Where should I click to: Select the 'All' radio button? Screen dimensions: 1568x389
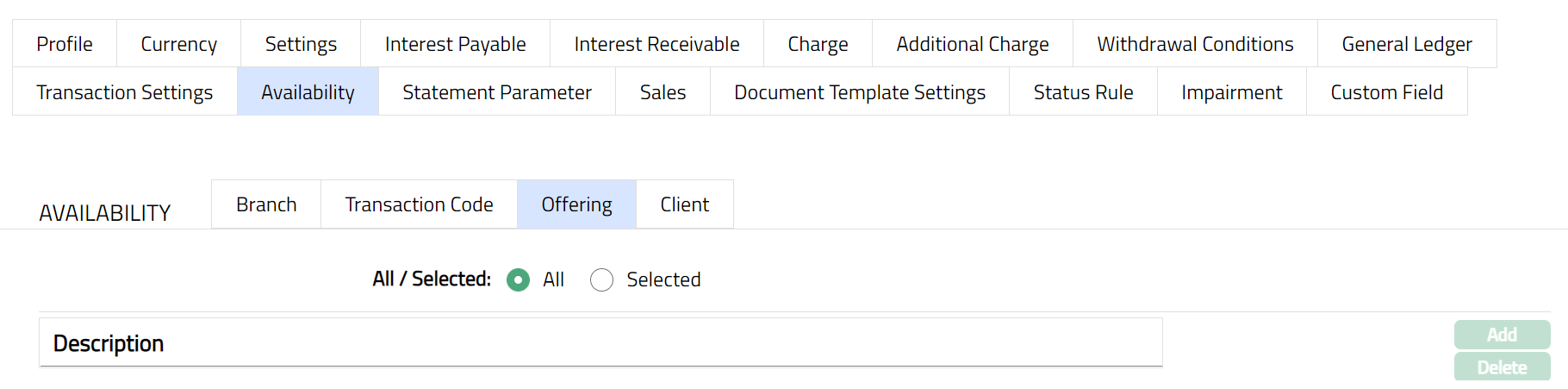pos(518,280)
